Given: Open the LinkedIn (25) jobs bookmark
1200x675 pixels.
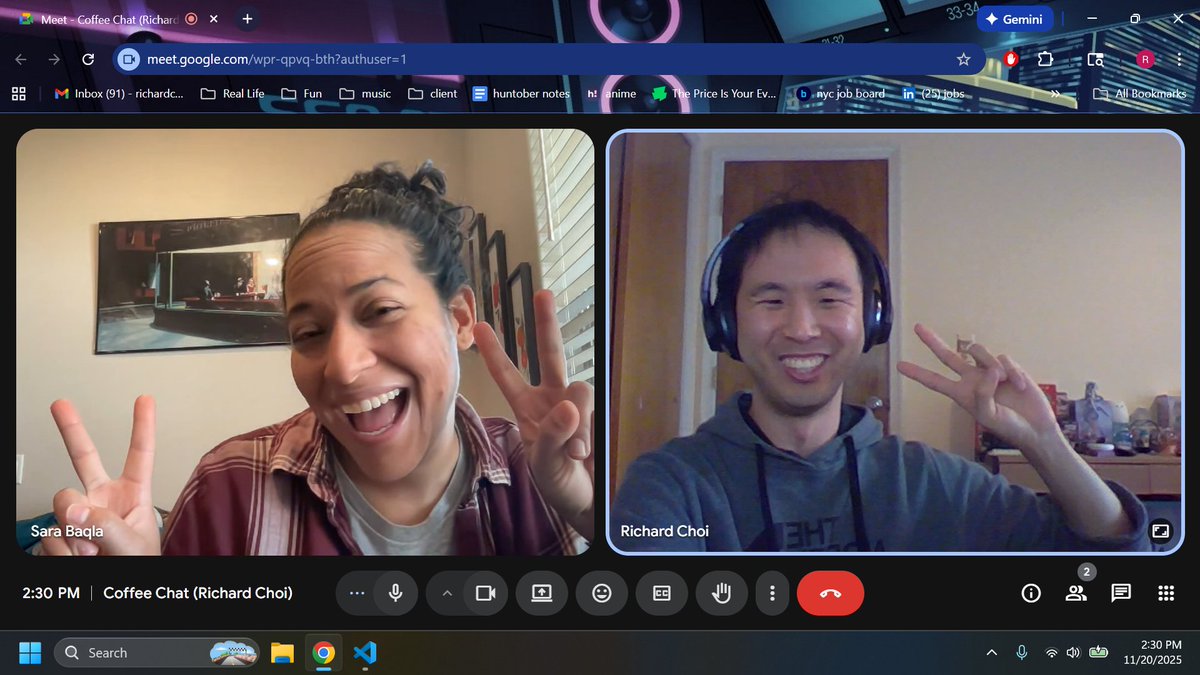Looking at the screenshot, I should coord(933,93).
